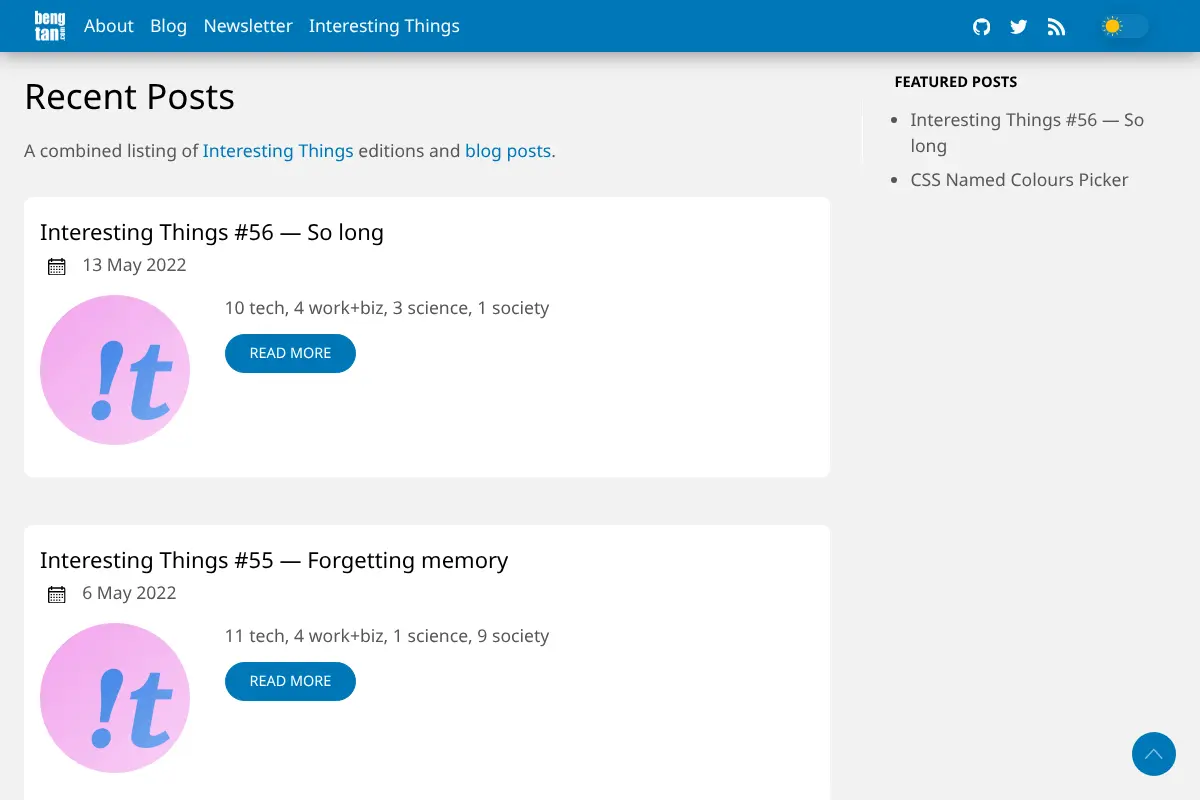Viewport: 1200px width, 800px height.
Task: Click READ MORE for issue #55
Action: tap(290, 681)
